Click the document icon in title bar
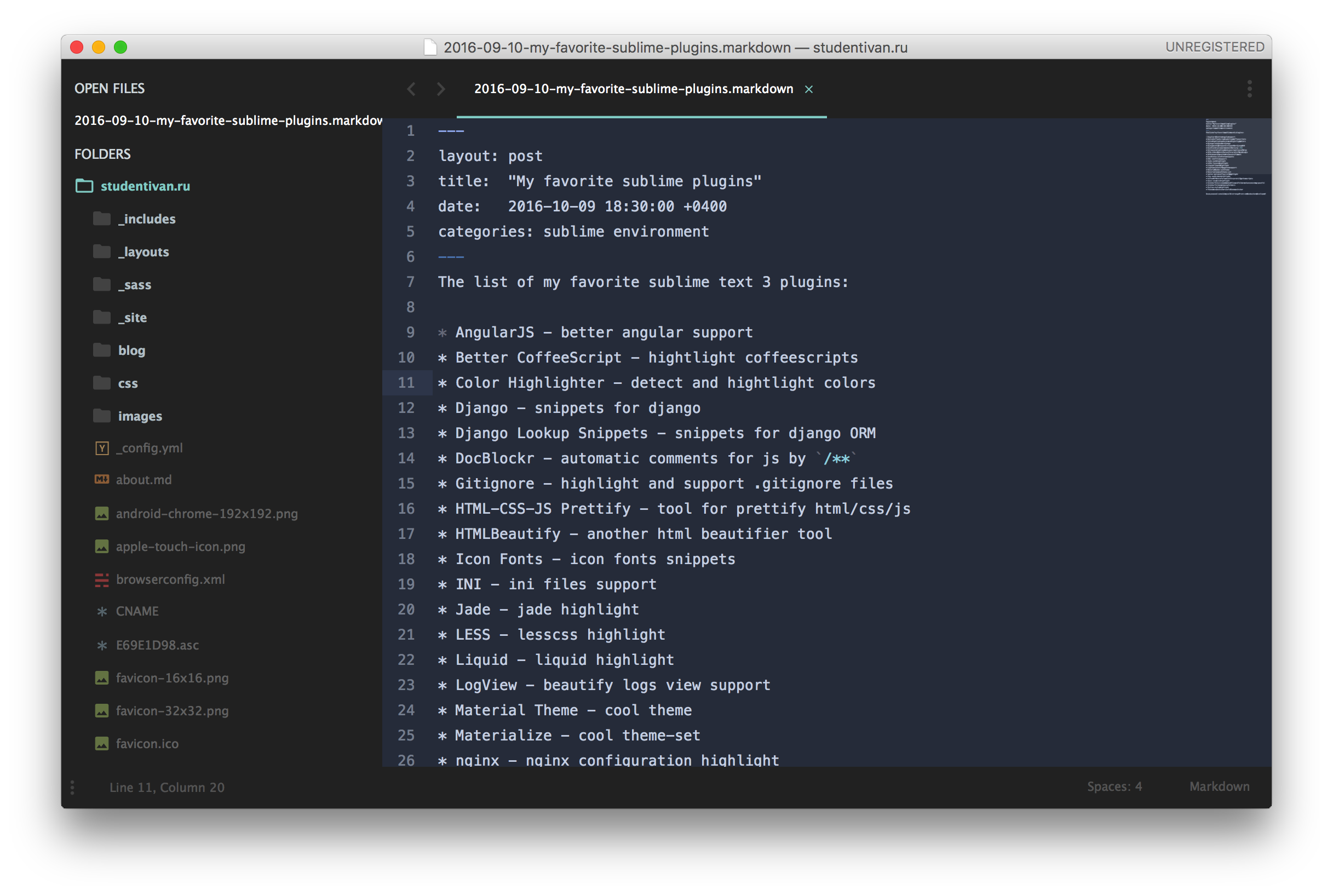This screenshot has height=896, width=1333. [431, 48]
